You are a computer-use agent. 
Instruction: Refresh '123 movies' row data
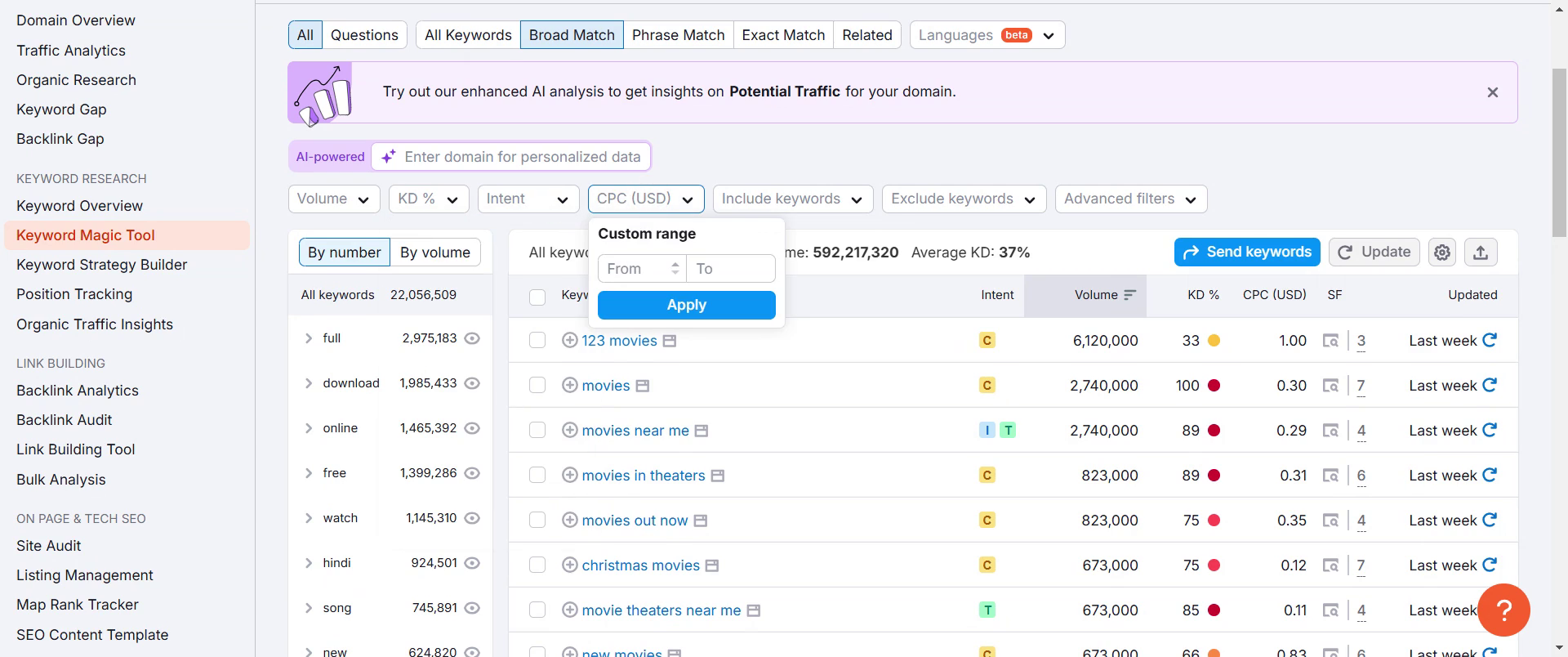pyautogui.click(x=1490, y=340)
